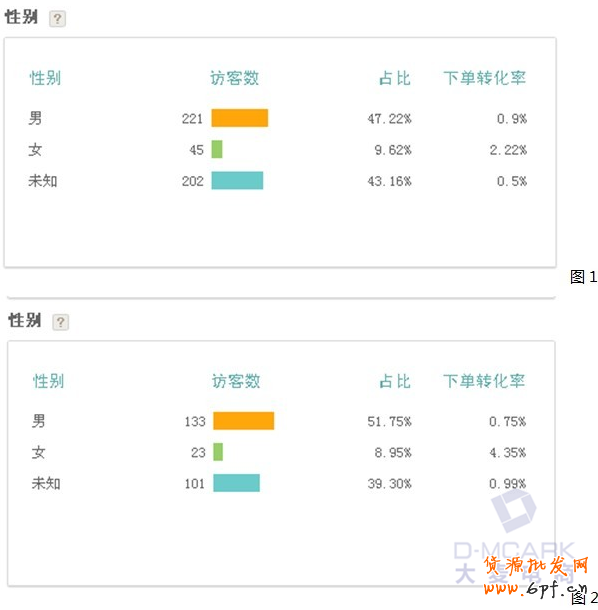Click the green 女 bar in the second chart
The image size is (598, 610).
(218, 452)
